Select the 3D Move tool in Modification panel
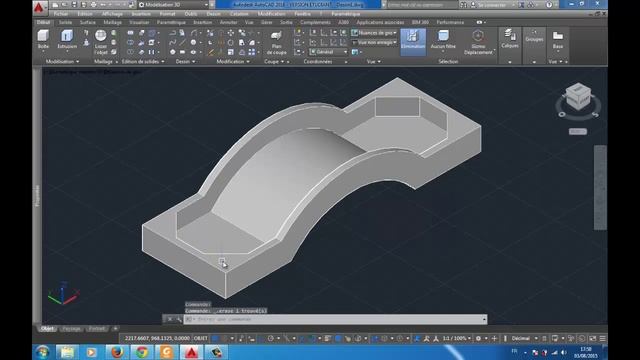 click(231, 33)
